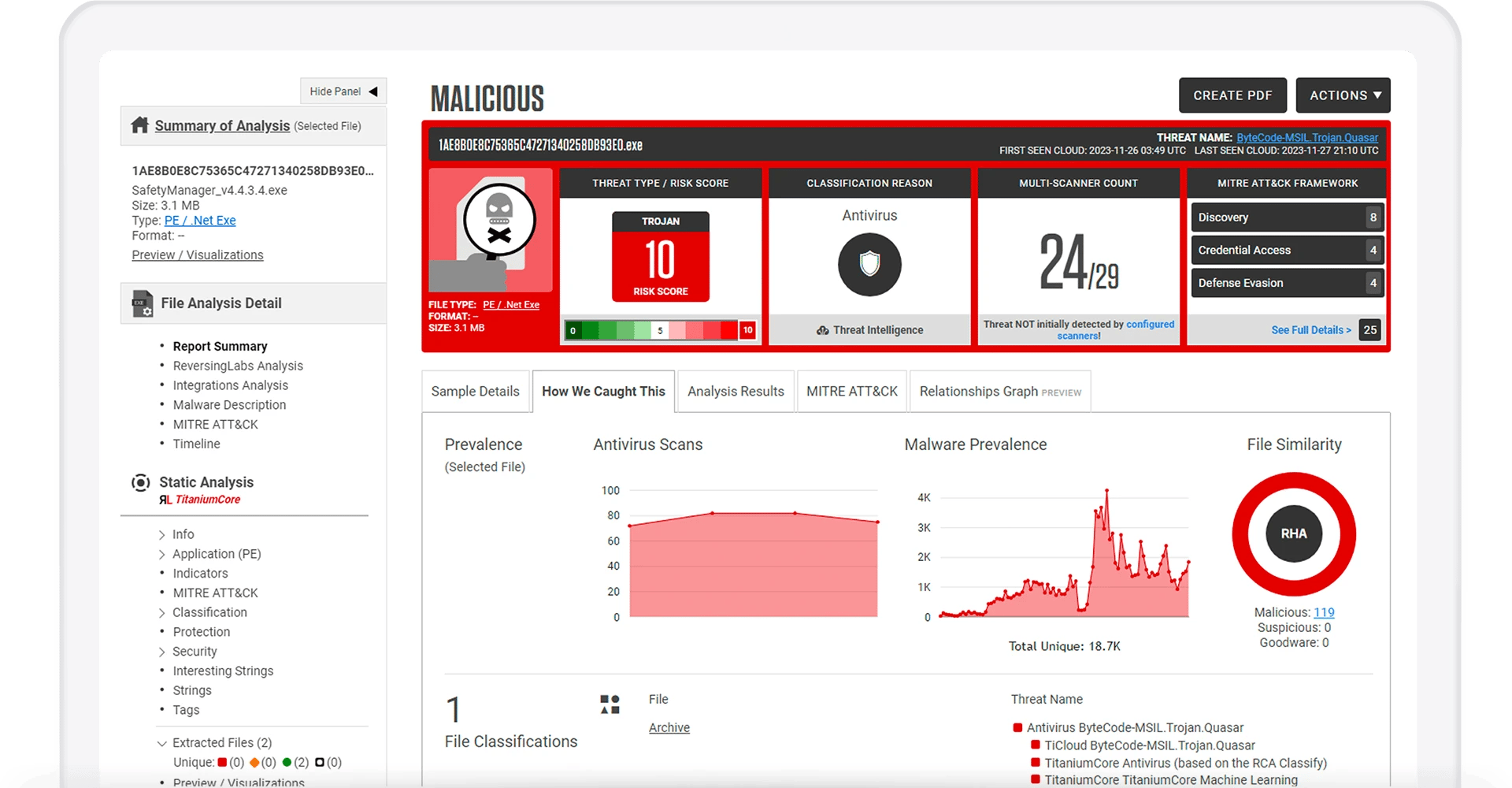Open the Analysis Results tab

(x=736, y=392)
